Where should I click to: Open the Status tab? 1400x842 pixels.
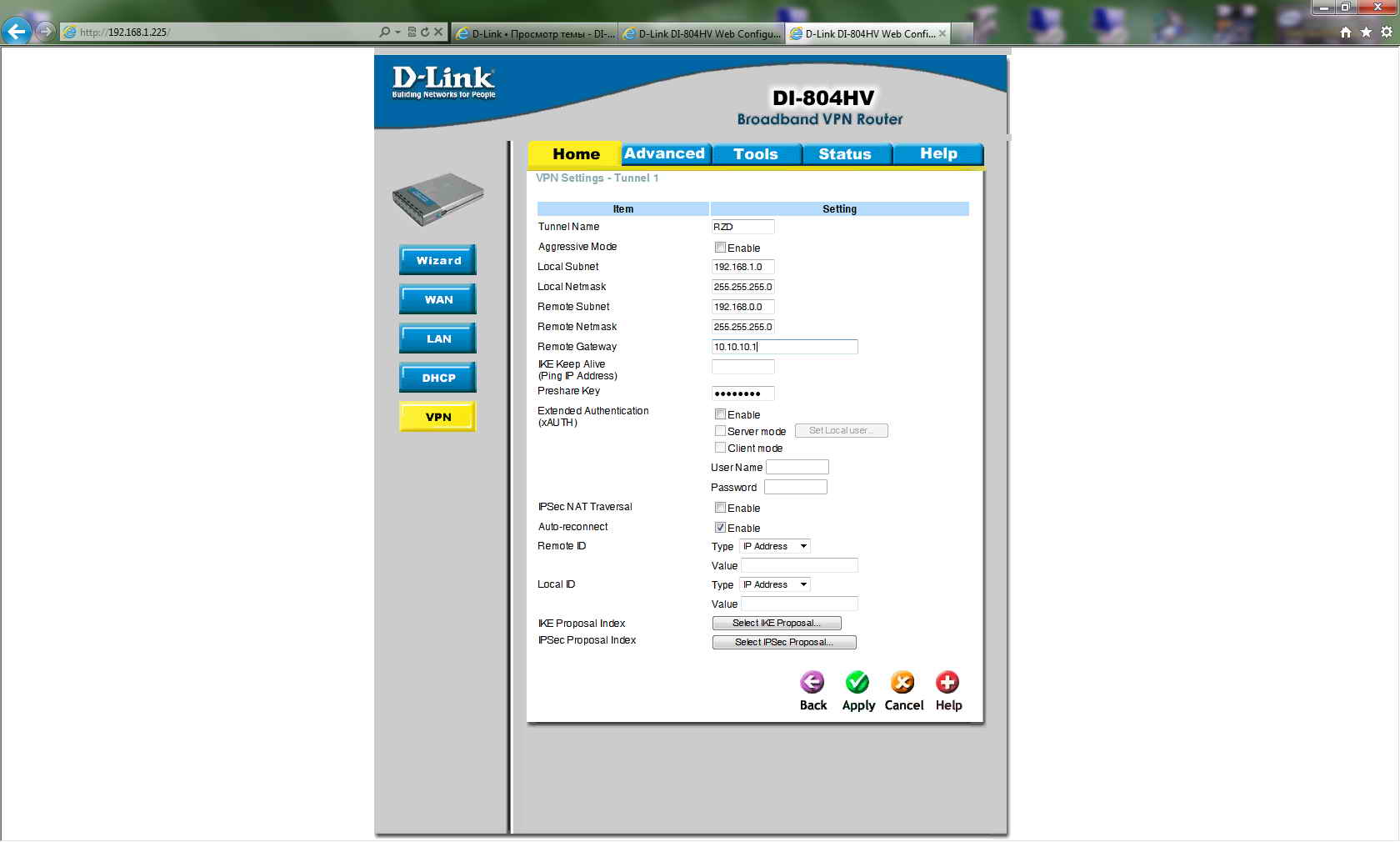844,154
